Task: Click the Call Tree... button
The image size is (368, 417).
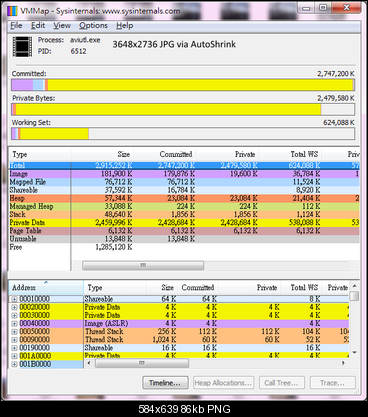Action: (281, 383)
